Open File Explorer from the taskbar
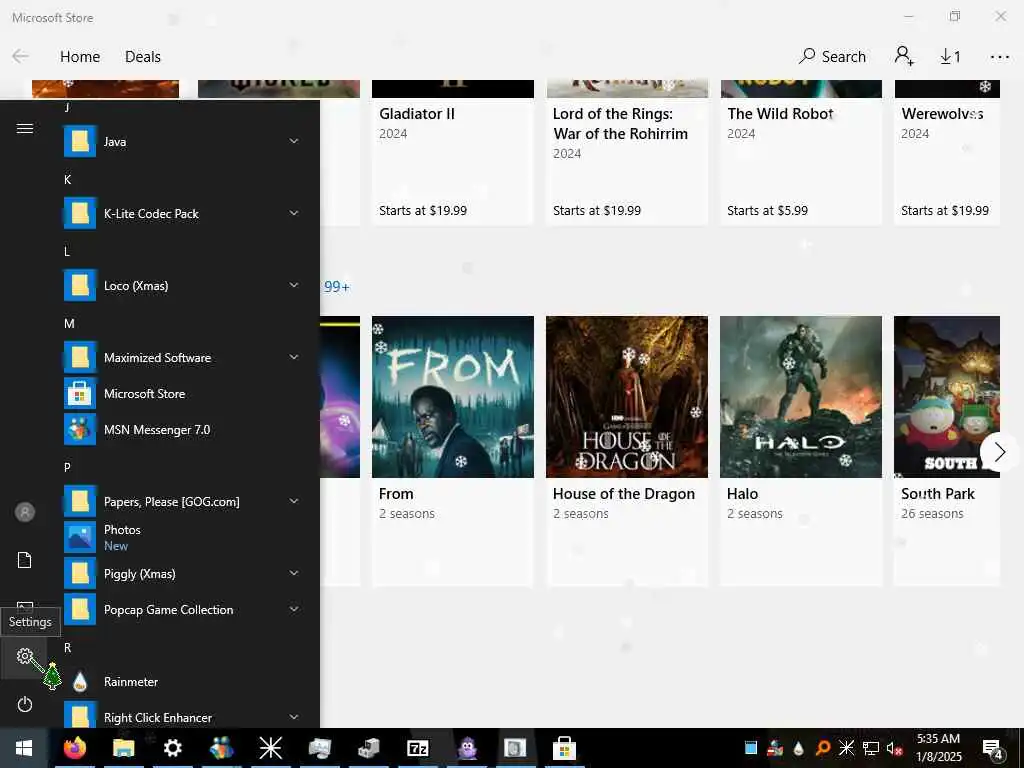The width and height of the screenshot is (1024, 768). (123, 748)
